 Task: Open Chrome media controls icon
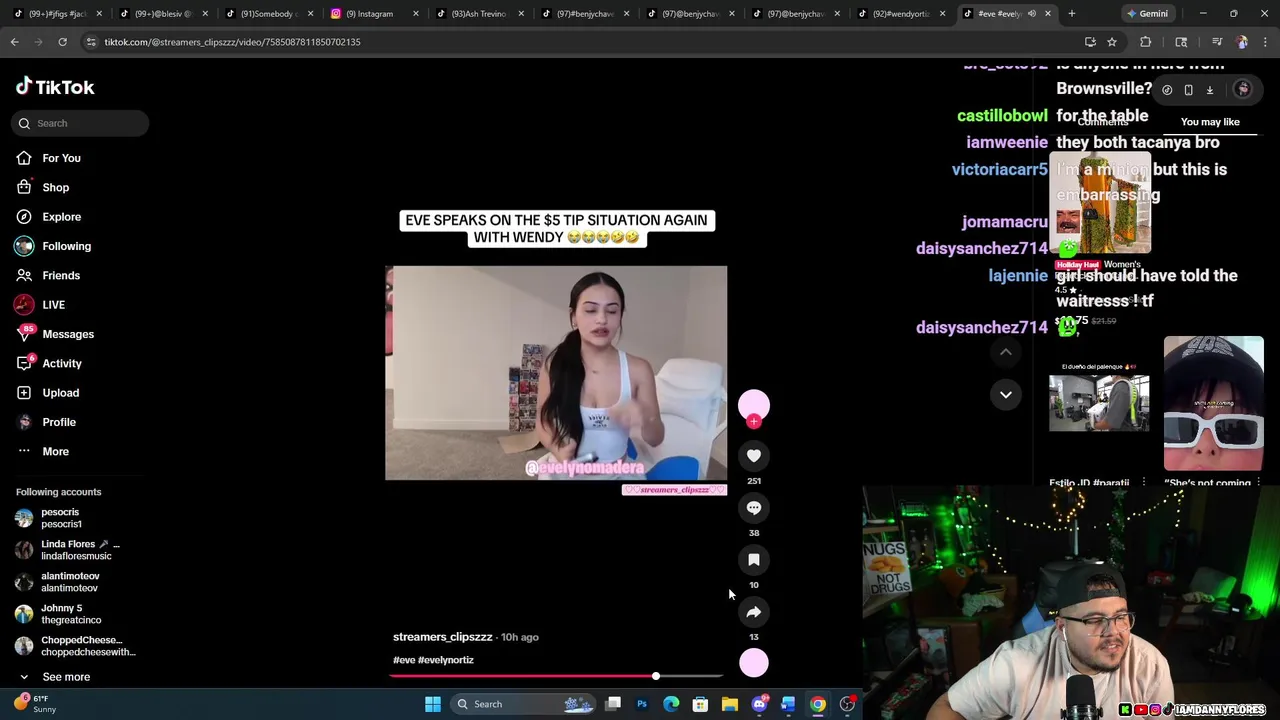[x=1217, y=42]
